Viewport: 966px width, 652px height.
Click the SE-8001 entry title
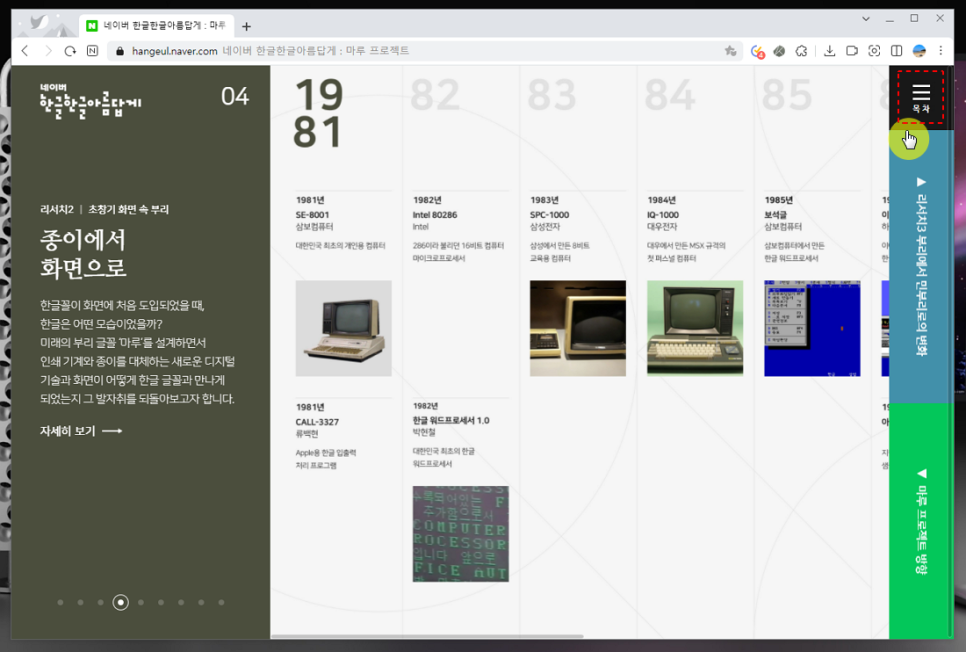click(312, 214)
